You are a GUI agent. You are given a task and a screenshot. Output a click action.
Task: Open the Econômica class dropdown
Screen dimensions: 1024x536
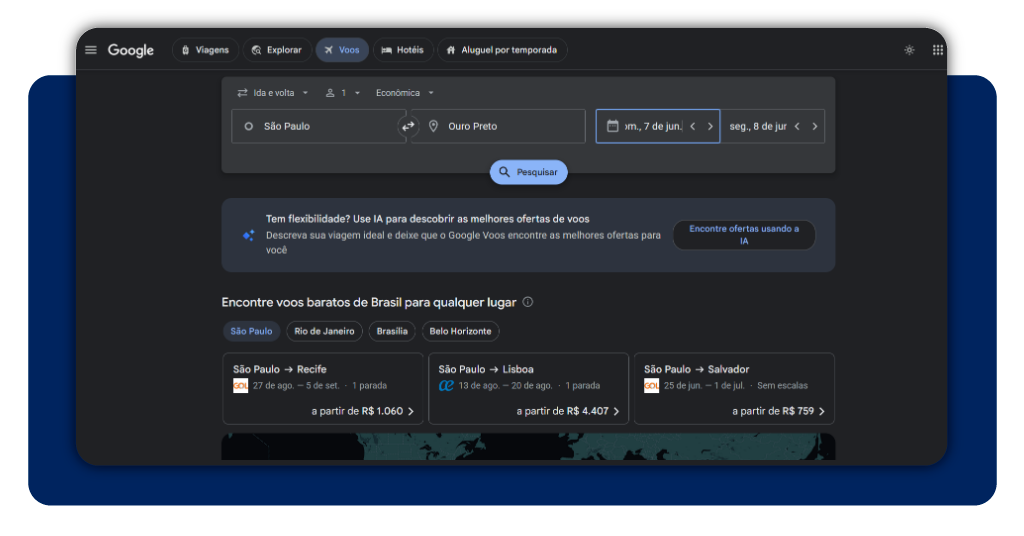coord(404,93)
